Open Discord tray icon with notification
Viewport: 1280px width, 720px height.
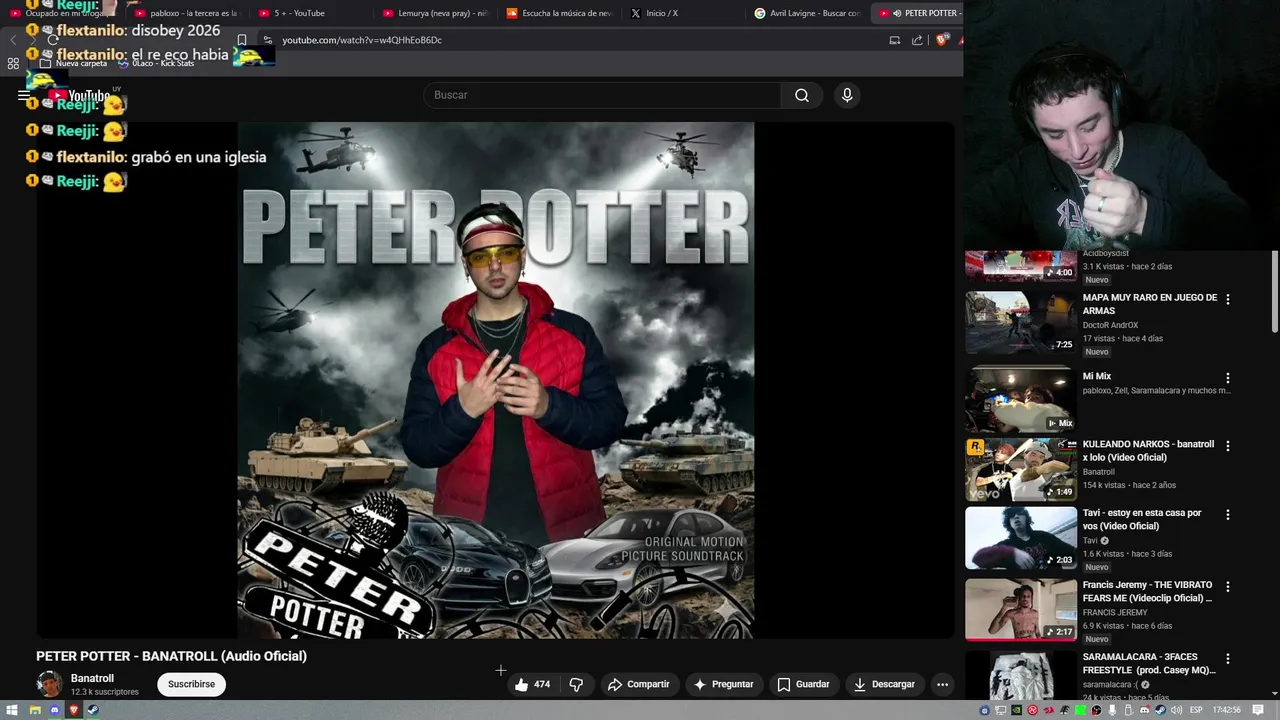tap(1145, 710)
